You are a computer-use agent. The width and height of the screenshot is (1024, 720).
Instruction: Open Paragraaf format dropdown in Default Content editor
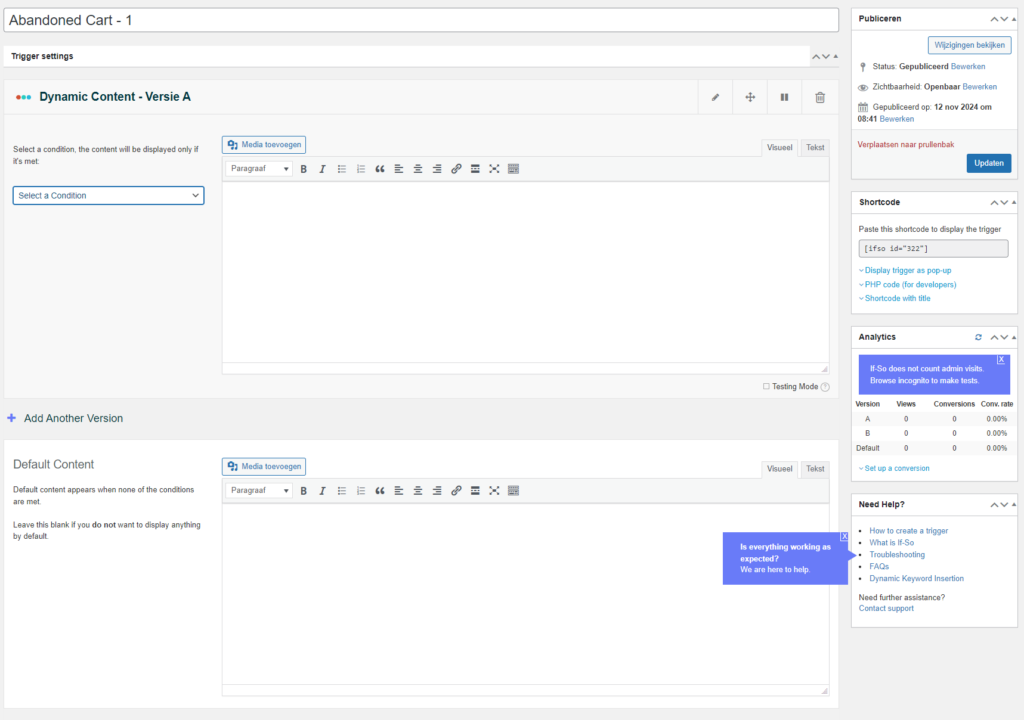(259, 491)
